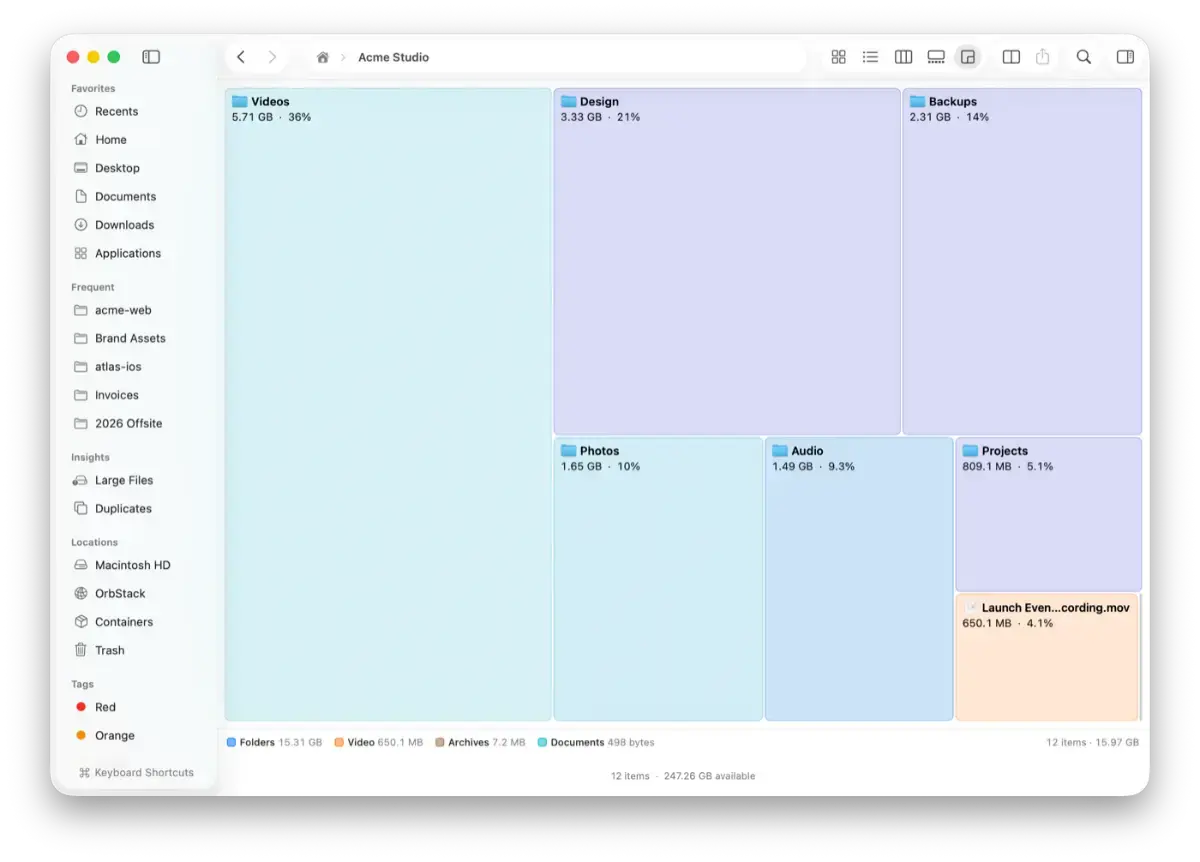
Task: Toggle the sidebar visibility button
Action: pyautogui.click(x=151, y=57)
